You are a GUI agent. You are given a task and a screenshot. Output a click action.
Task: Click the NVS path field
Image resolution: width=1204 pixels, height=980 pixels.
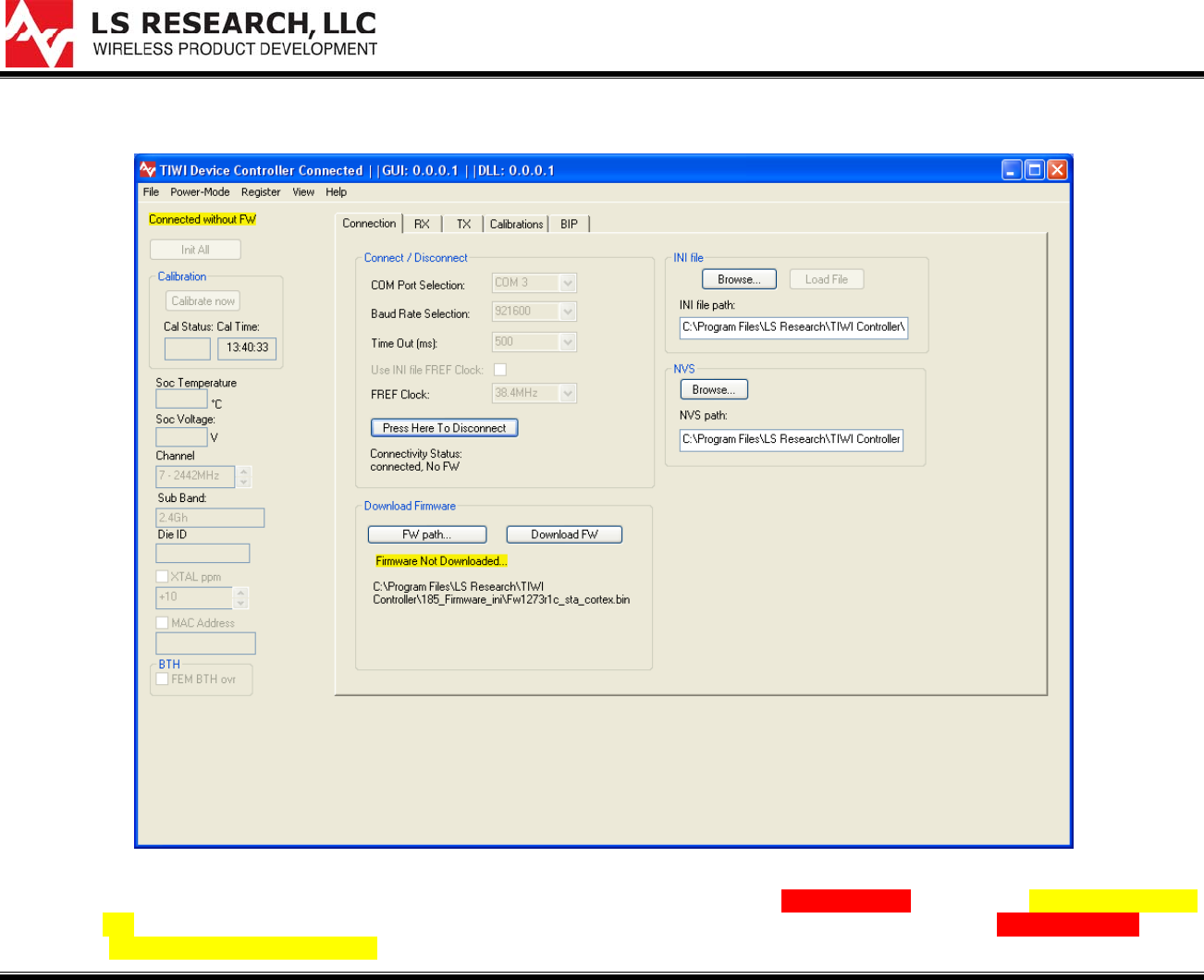point(792,439)
